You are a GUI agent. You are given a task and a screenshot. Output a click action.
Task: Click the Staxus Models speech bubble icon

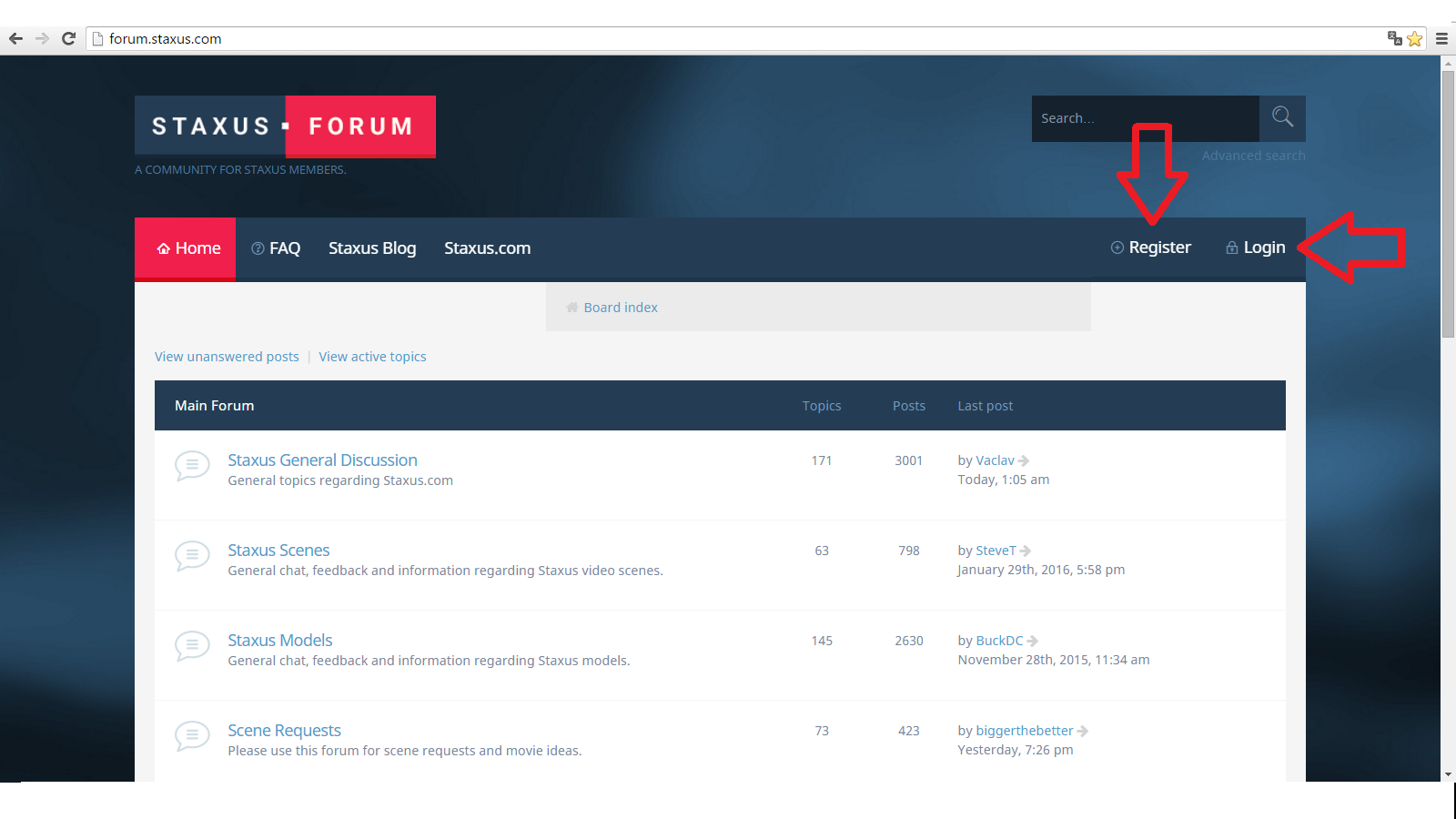(x=192, y=646)
